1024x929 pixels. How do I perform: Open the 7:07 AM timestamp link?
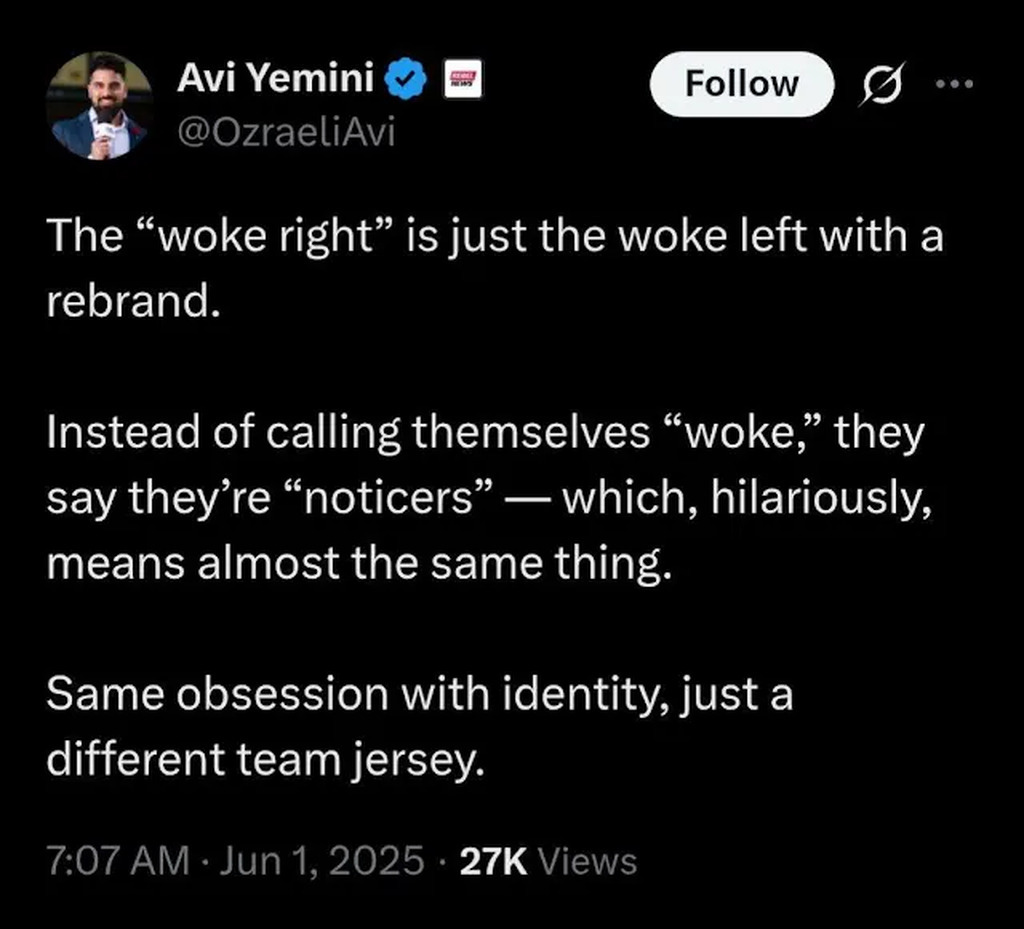click(117, 861)
